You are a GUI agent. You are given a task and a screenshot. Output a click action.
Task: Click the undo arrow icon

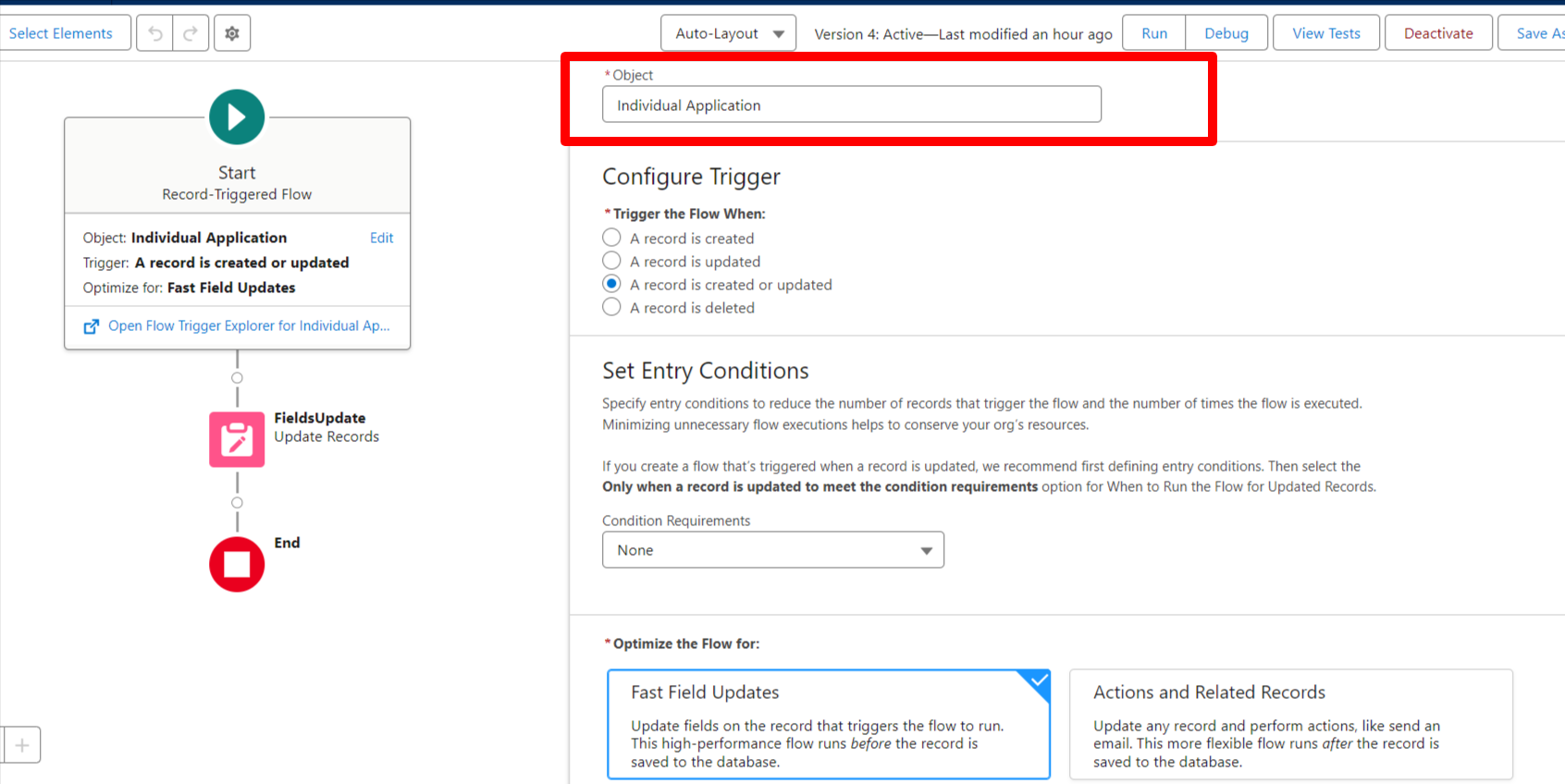[154, 33]
